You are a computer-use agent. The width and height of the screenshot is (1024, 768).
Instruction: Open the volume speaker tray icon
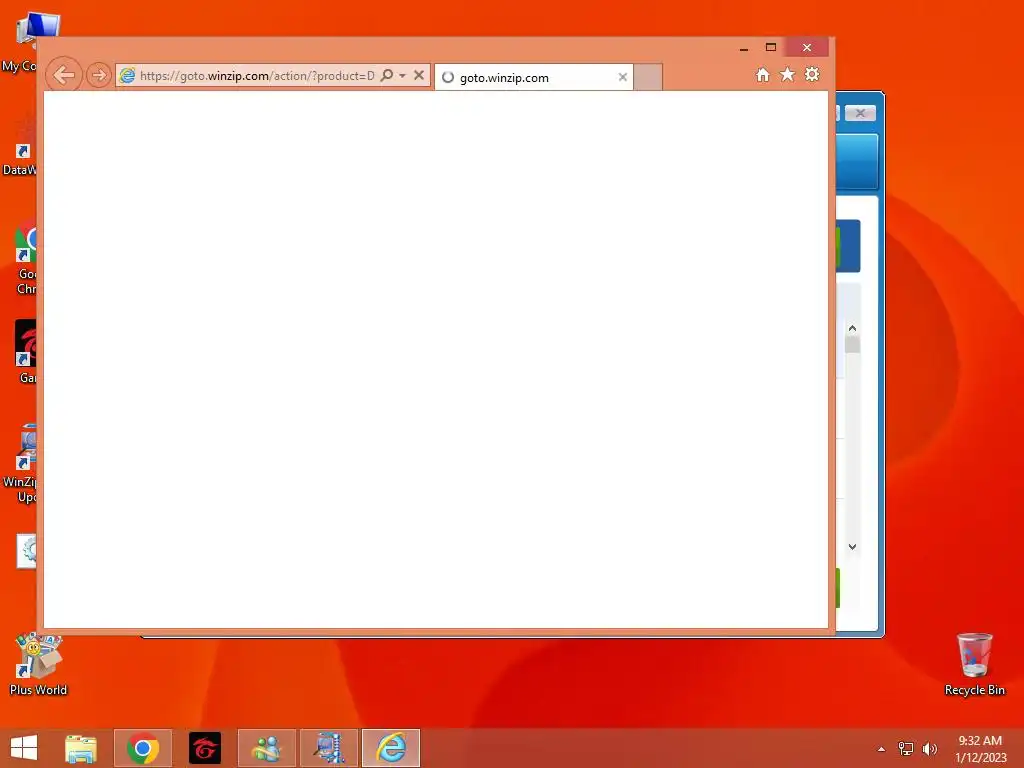[929, 749]
